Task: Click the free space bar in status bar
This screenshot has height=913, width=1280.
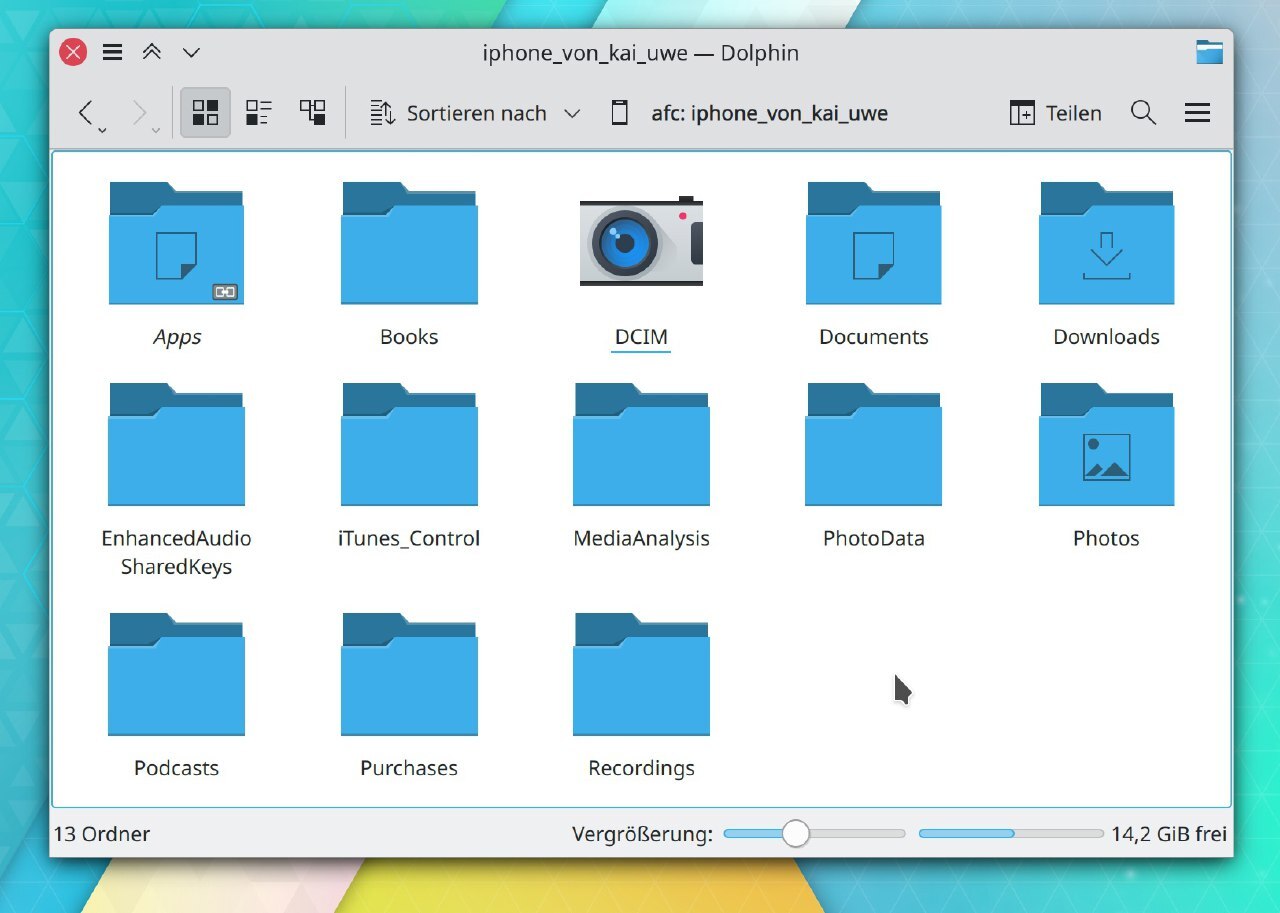Action: coord(1010,833)
